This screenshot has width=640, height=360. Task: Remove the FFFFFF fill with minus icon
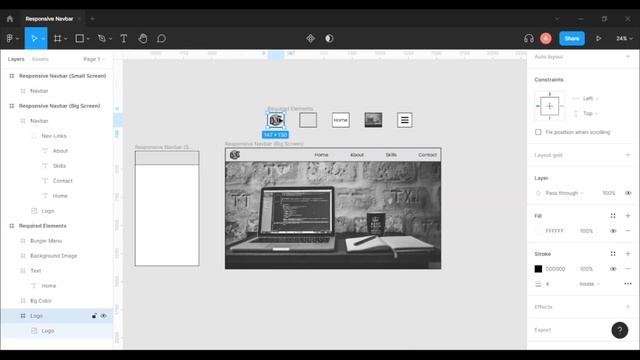point(628,231)
